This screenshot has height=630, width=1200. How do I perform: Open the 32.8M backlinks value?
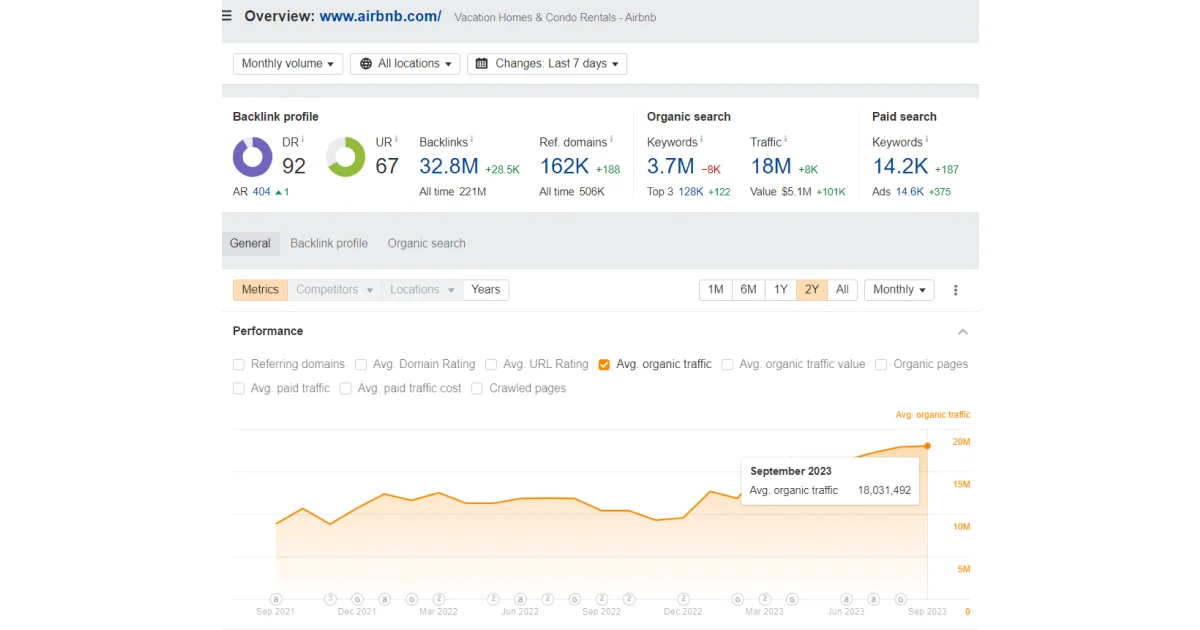pyautogui.click(x=449, y=166)
